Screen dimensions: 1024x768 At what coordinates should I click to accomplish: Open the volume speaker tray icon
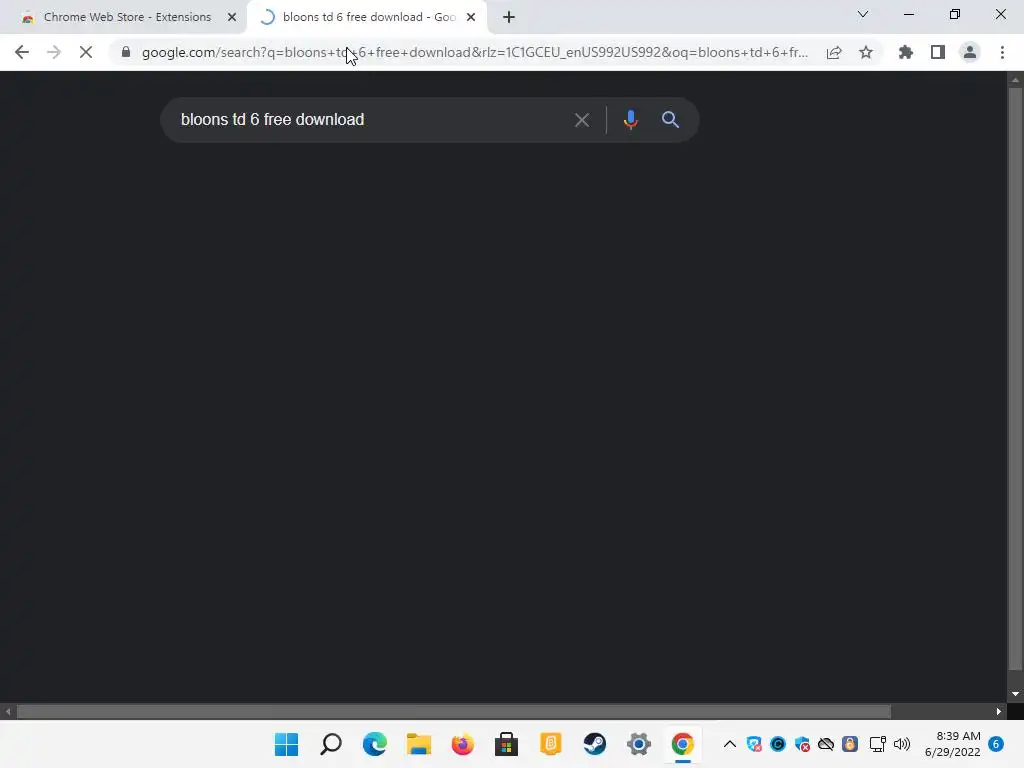902,744
